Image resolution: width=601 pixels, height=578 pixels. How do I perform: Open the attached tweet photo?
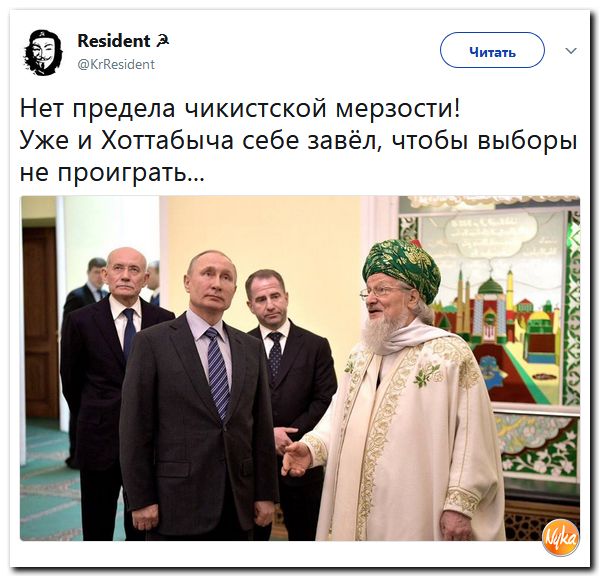300,368
